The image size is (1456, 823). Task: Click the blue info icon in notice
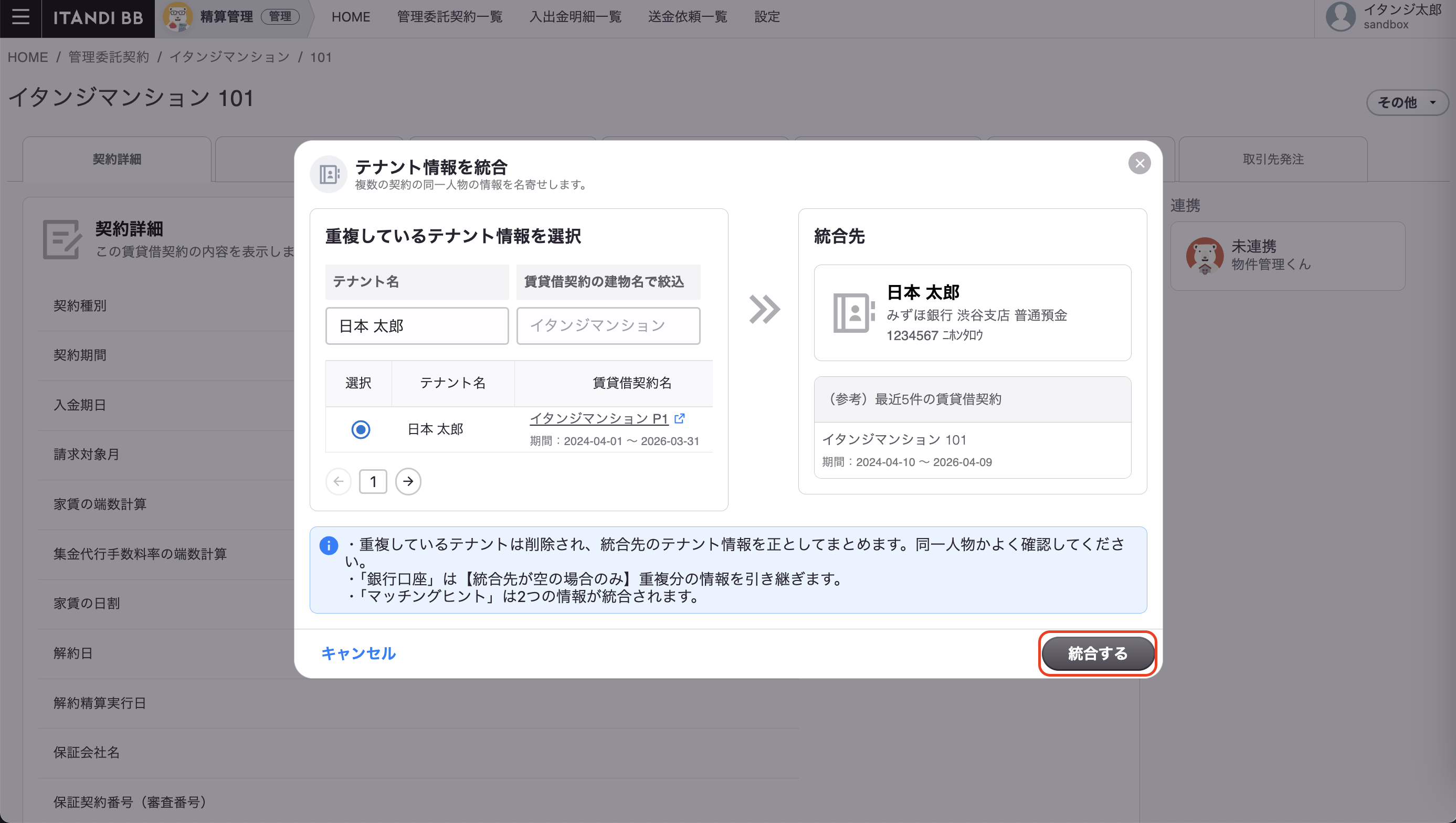point(329,545)
